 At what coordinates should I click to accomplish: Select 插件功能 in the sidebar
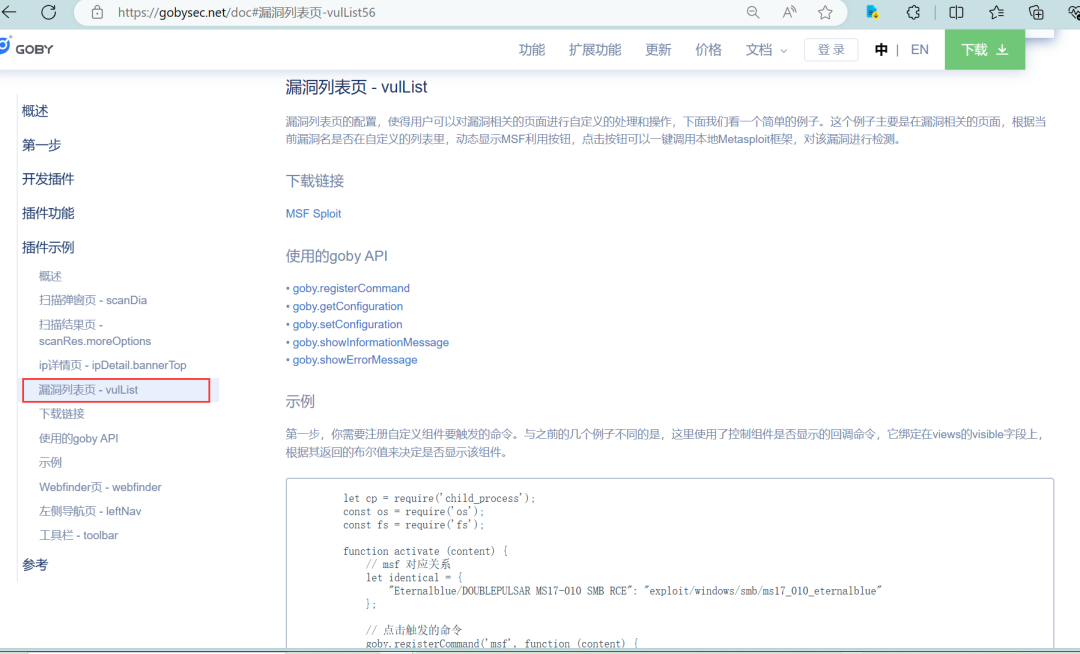pos(48,213)
